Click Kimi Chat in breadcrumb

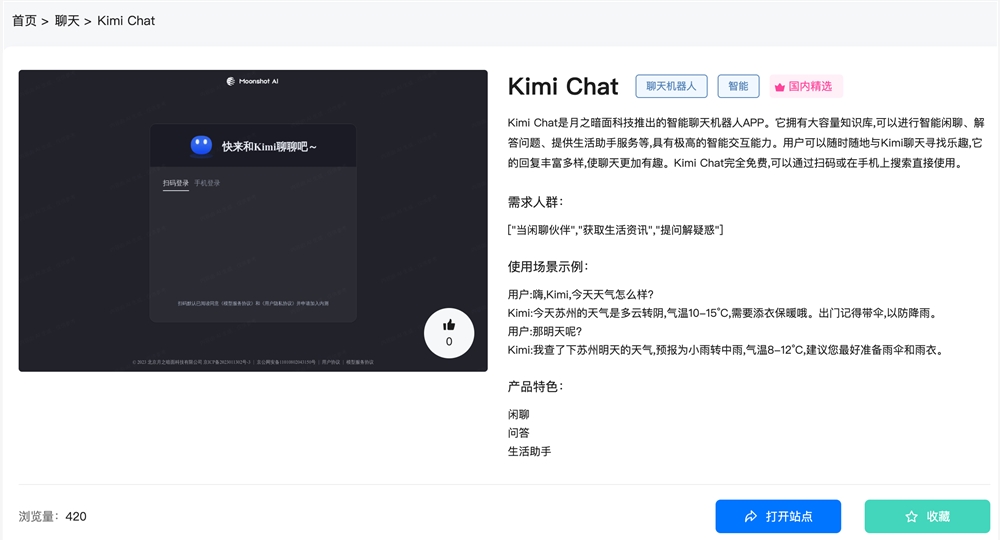click(126, 21)
